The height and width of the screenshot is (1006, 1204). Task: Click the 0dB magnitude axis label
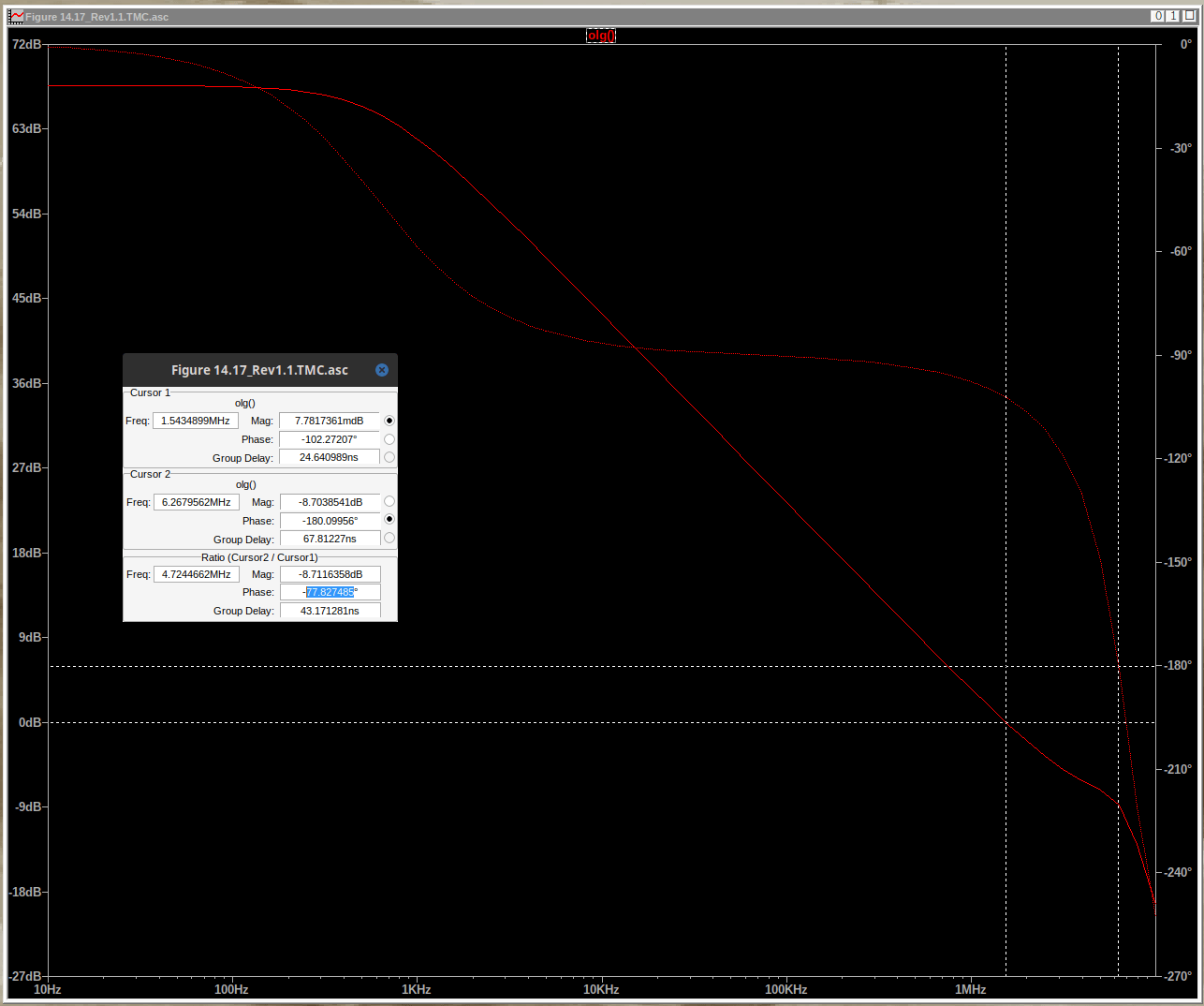30,722
